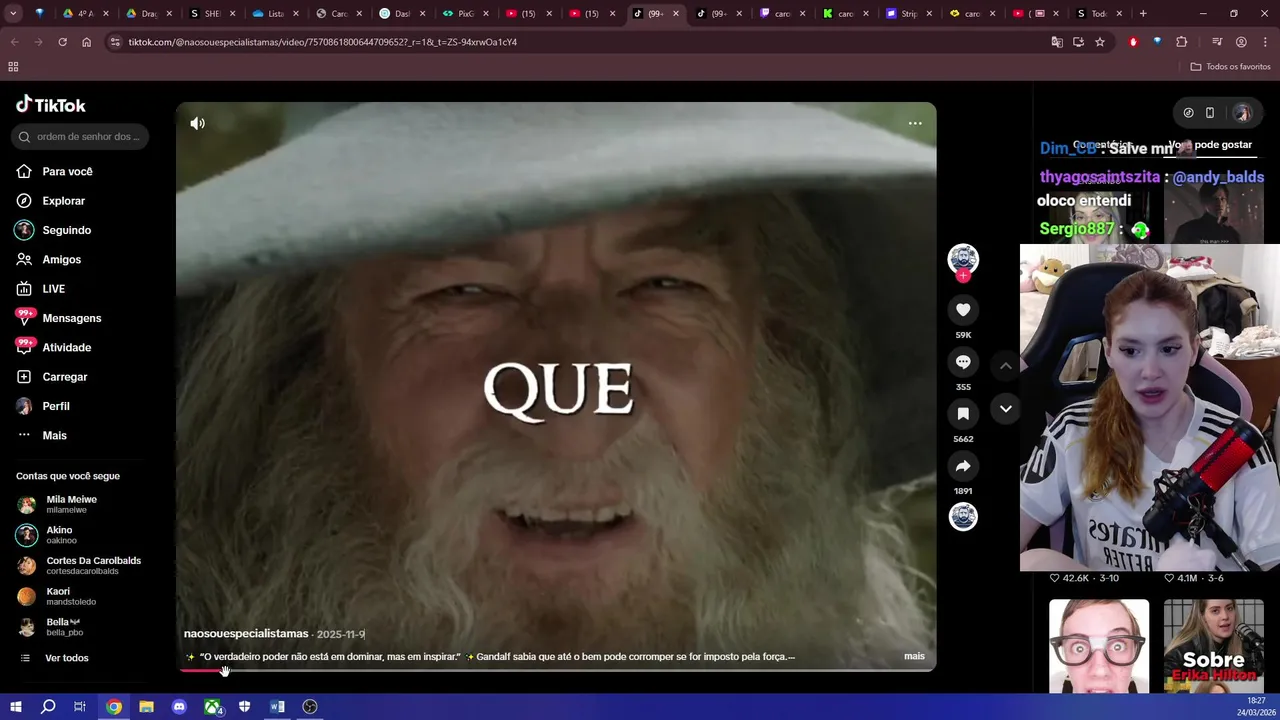
Task: Open the three-dot video options menu
Action: tap(915, 123)
